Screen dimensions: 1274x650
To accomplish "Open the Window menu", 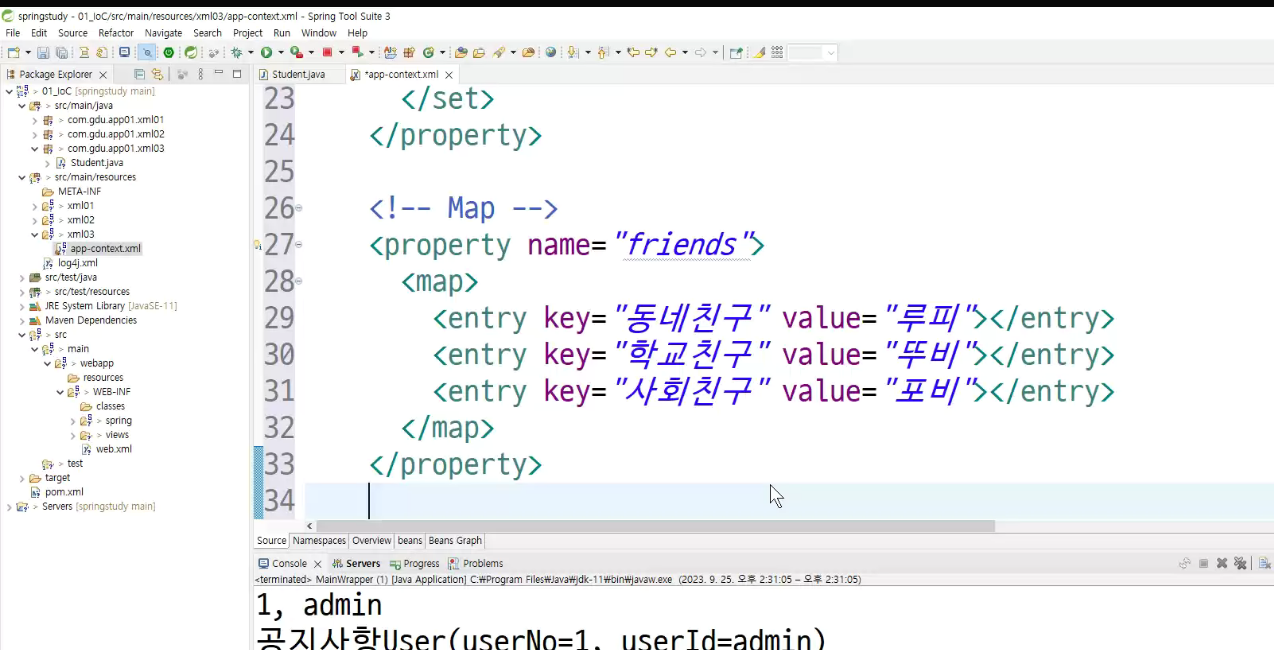I will [x=319, y=33].
